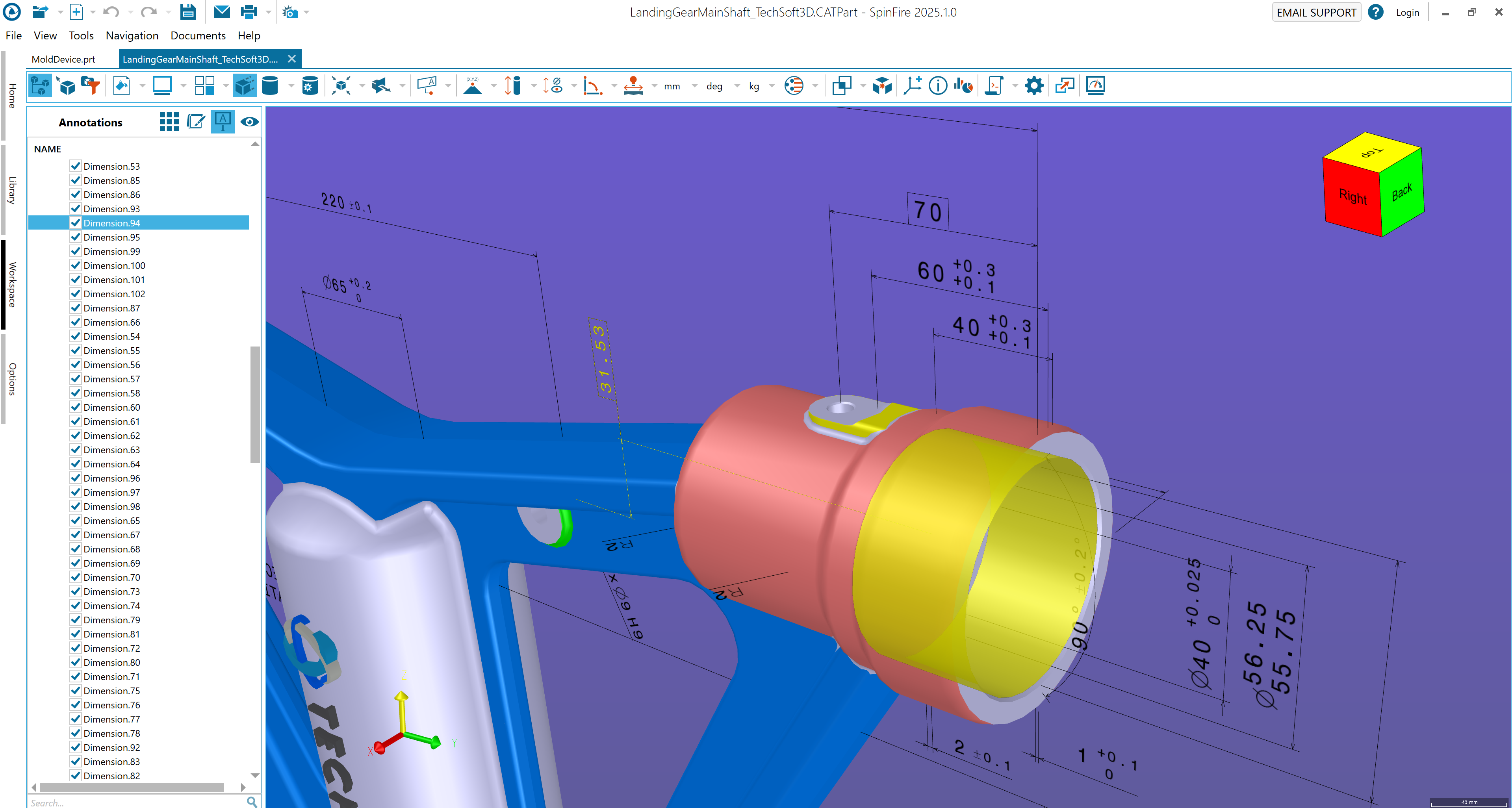The width and height of the screenshot is (1512, 808).
Task: Open the Navigation menu
Action: pos(132,36)
